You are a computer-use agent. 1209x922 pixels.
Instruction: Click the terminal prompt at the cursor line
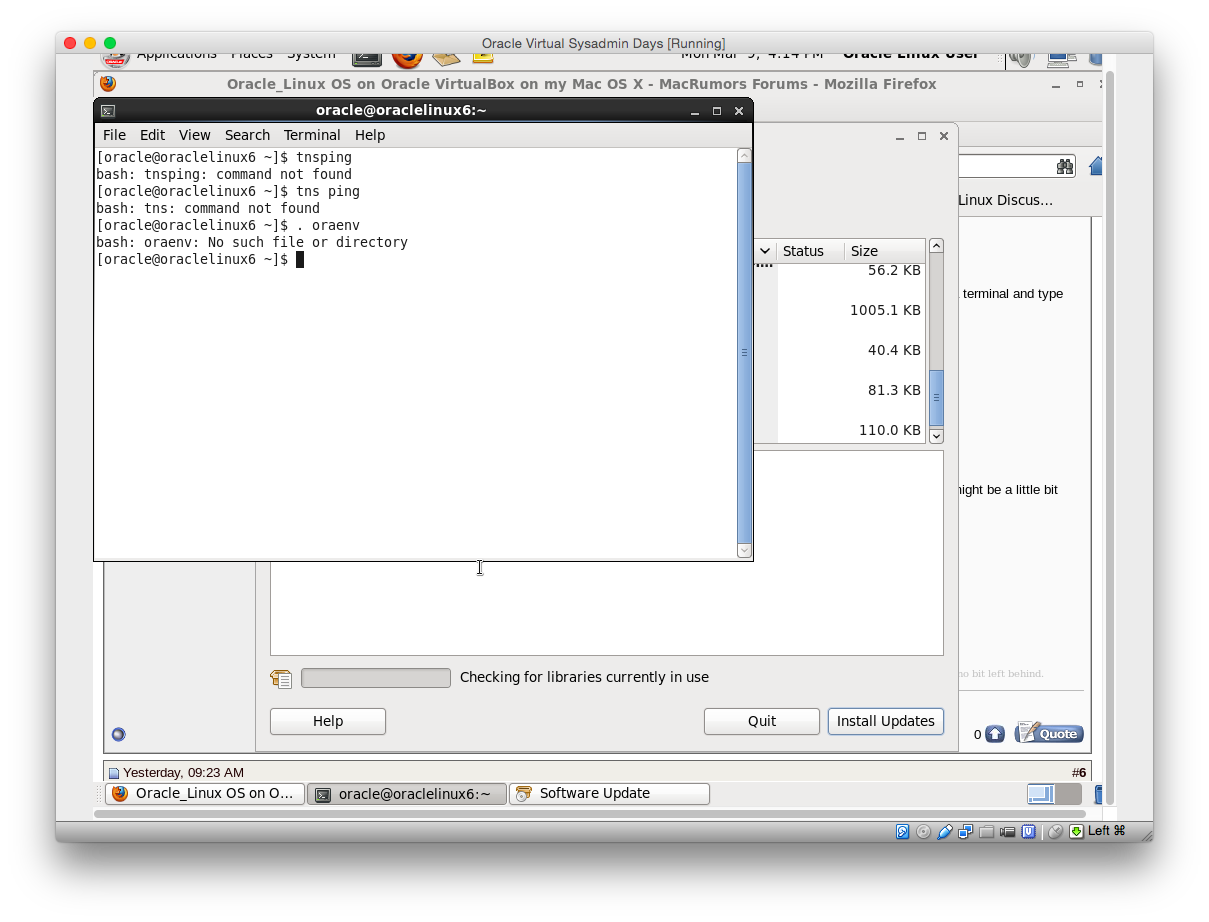pyautogui.click(x=200, y=260)
